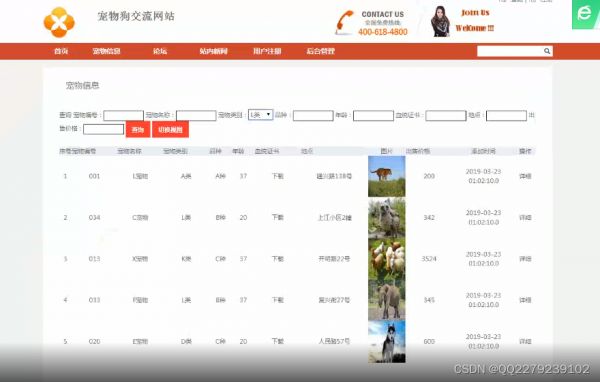Open 详细 details for pet 034
This screenshot has width=600, height=382.
click(525, 217)
